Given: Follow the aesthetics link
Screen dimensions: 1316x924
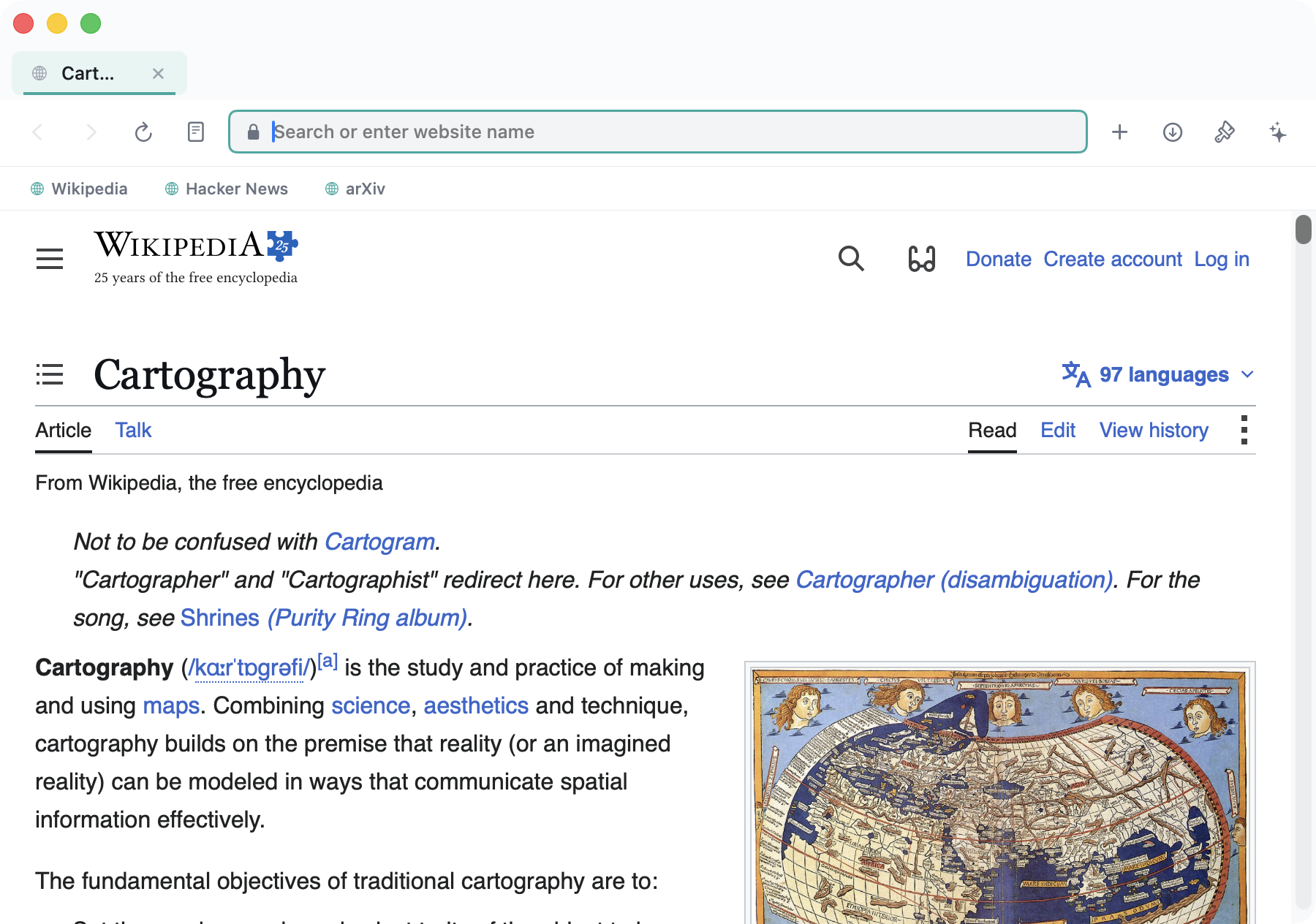Looking at the screenshot, I should pyautogui.click(x=476, y=705).
